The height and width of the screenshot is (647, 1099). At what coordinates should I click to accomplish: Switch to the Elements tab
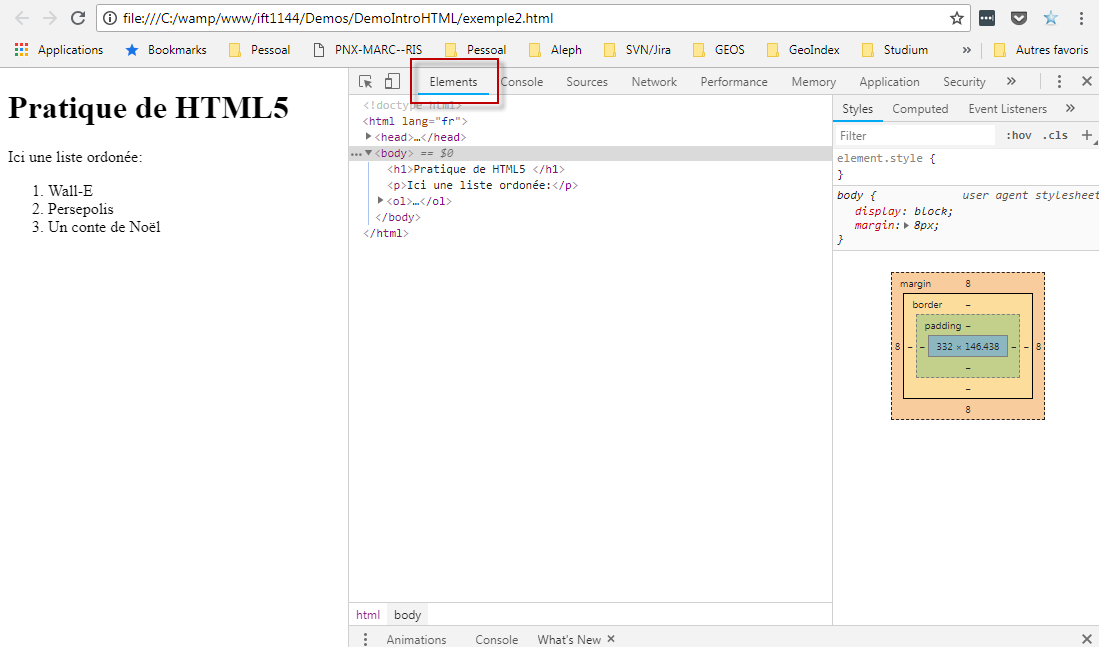(453, 82)
